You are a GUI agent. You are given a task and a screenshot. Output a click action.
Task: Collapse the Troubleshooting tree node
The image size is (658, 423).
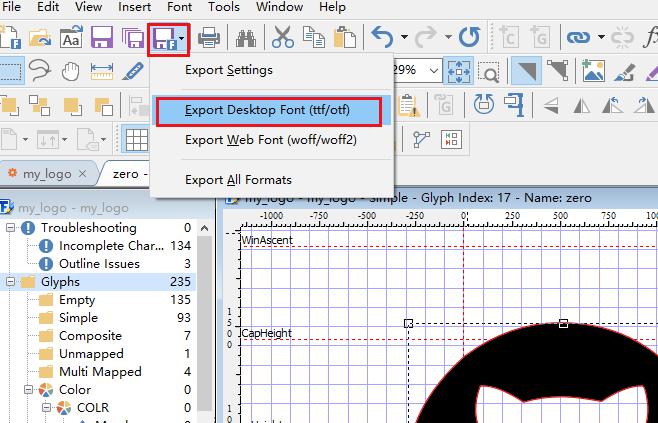pyautogui.click(x=10, y=228)
